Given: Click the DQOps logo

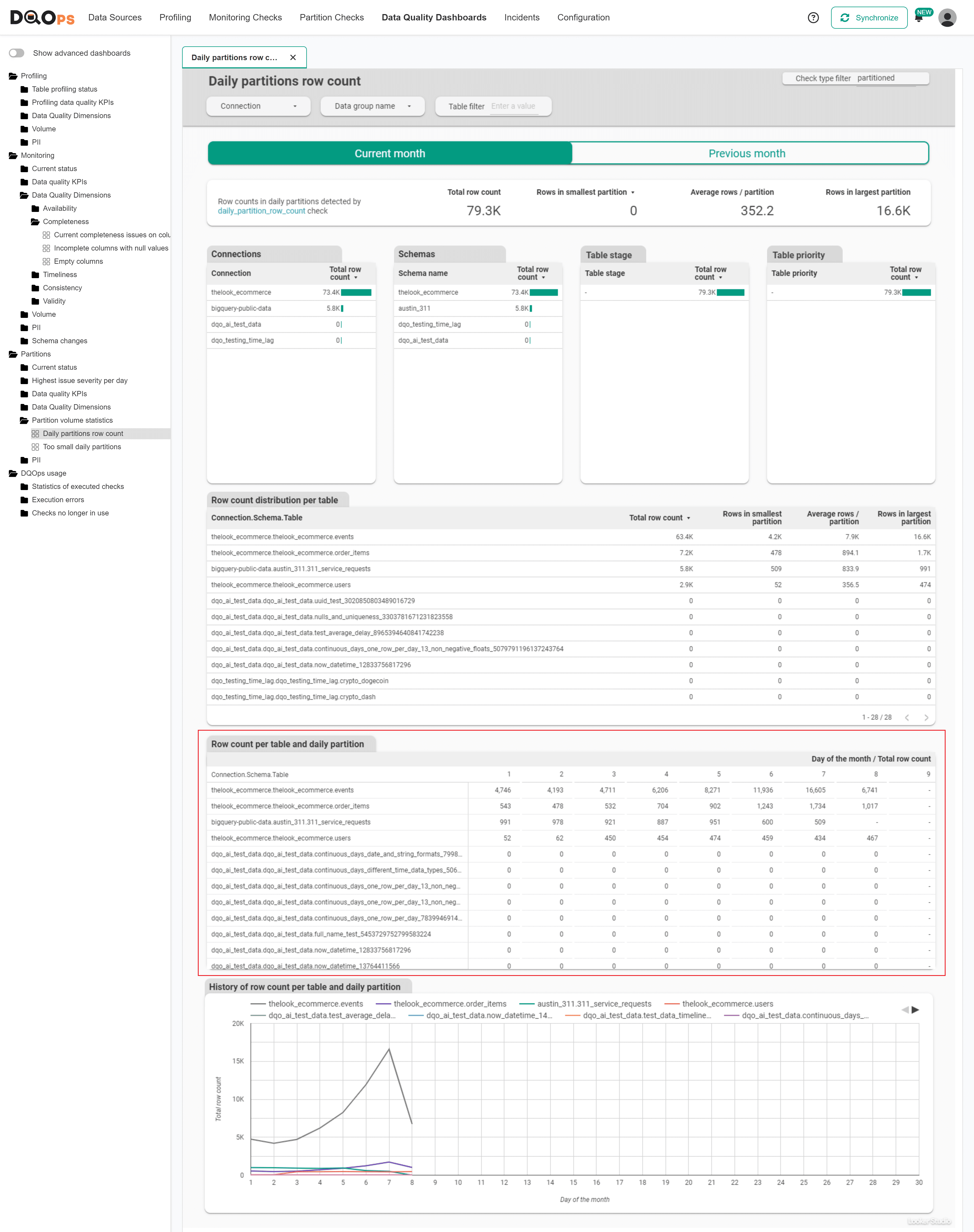Looking at the screenshot, I should [x=42, y=18].
